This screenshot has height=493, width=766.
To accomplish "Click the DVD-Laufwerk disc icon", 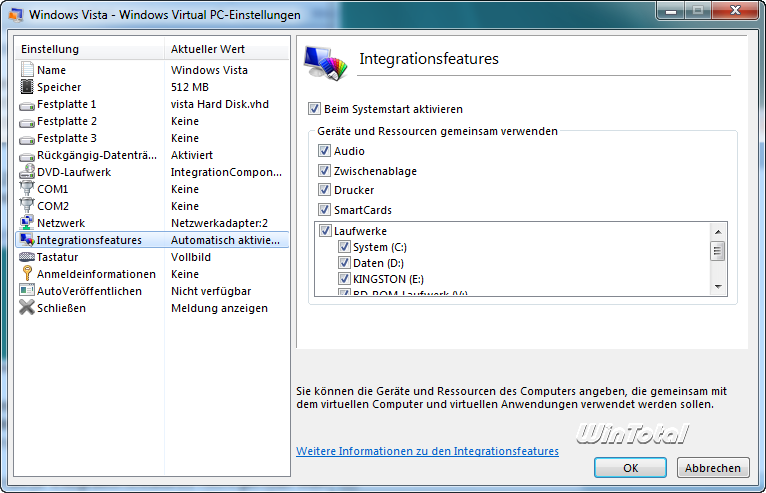I will point(27,171).
